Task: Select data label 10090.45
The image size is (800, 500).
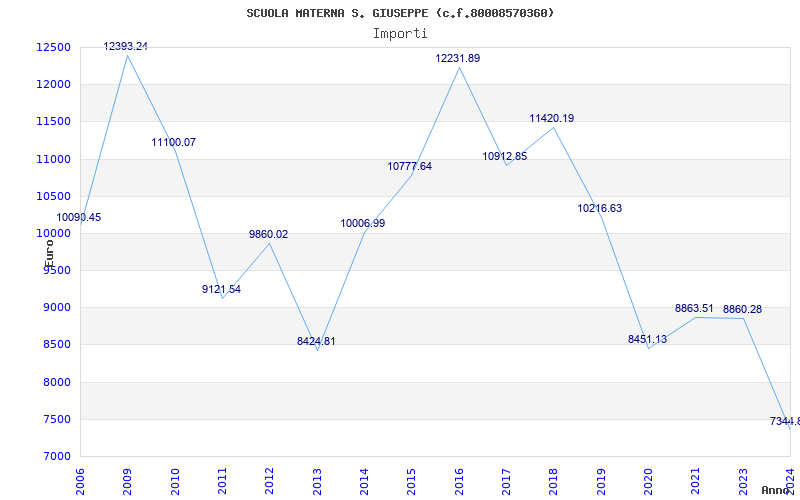Action: (79, 217)
